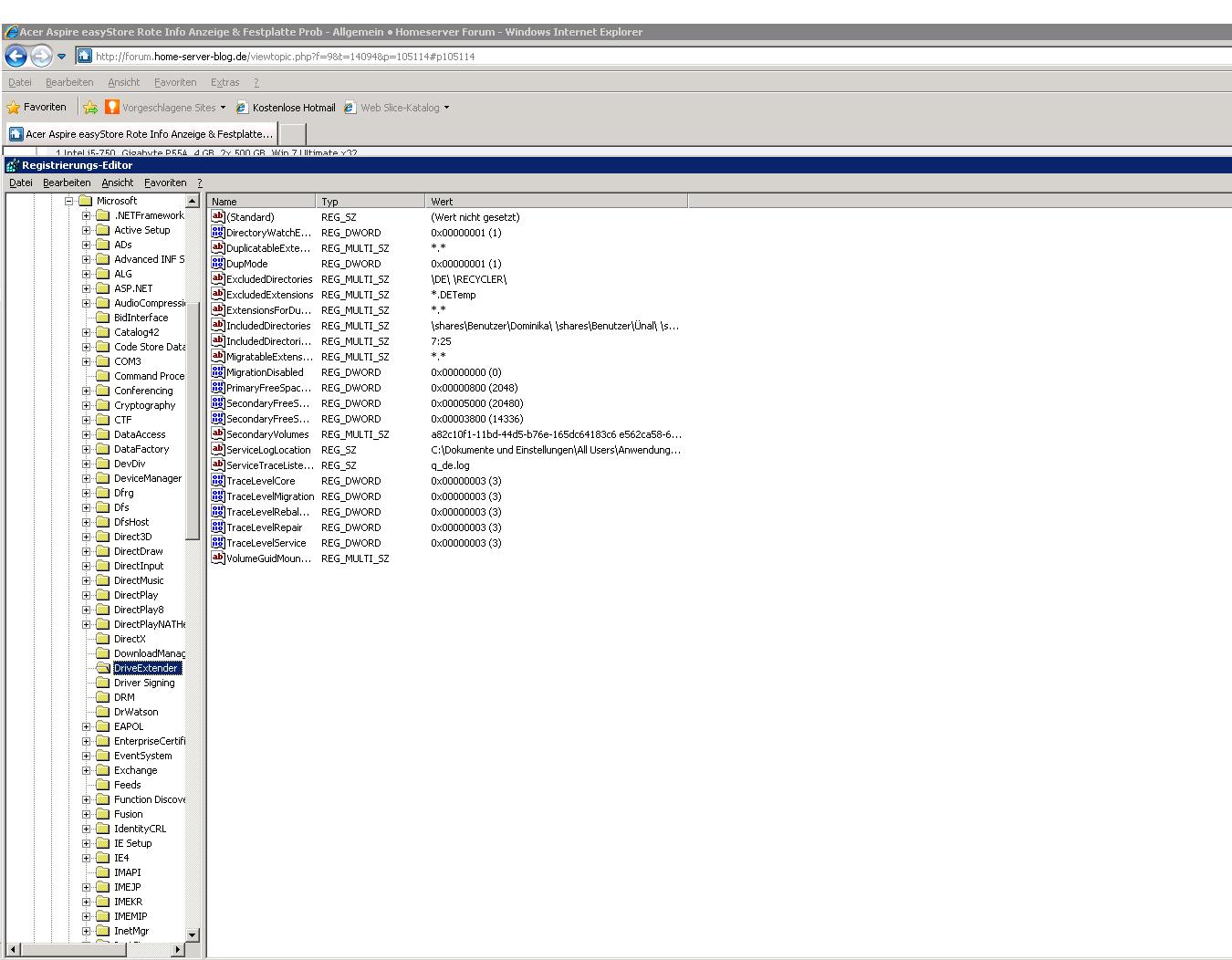This screenshot has width=1232, height=960.
Task: Select the SecondaryVolumes value icon
Action: 217,434
